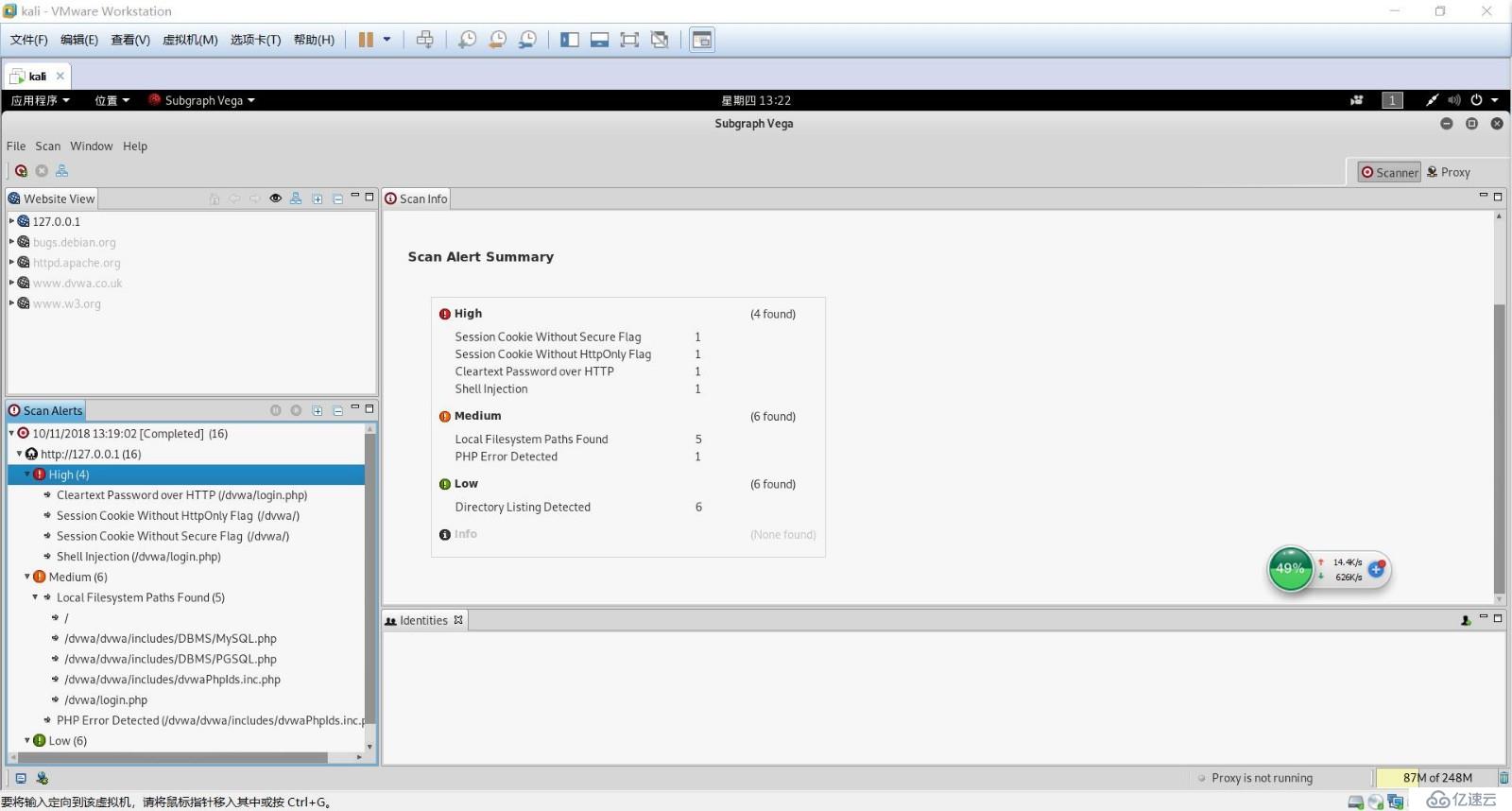Start a new scan from Vega toolbar

pos(21,171)
